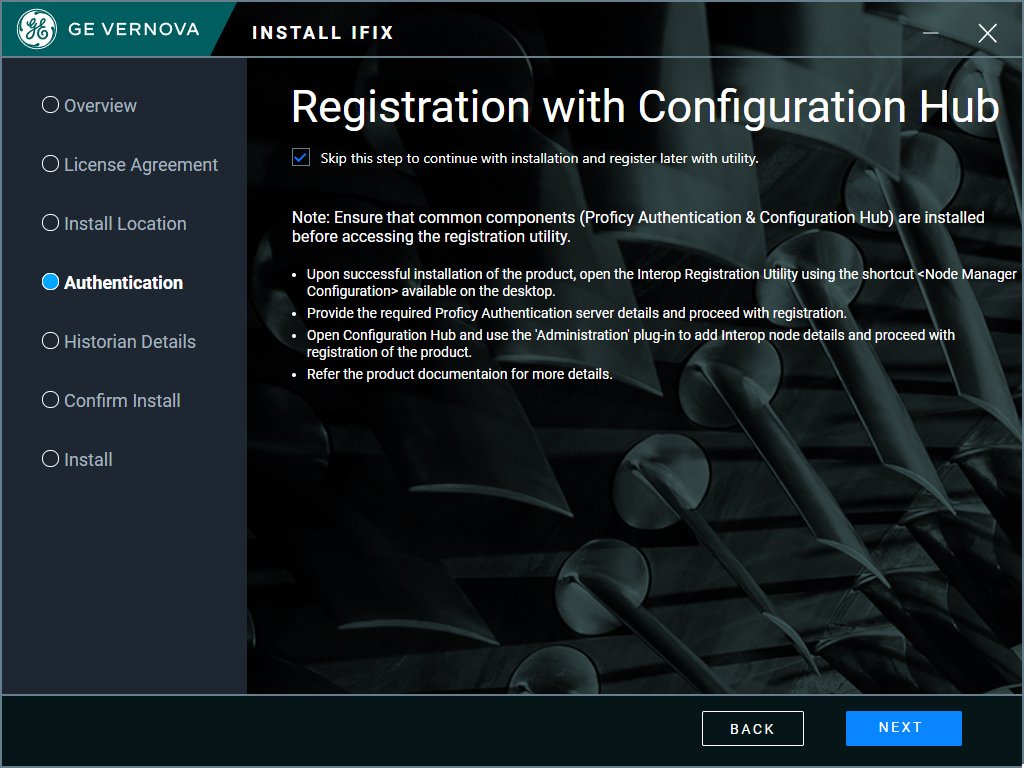Image resolution: width=1024 pixels, height=768 pixels.
Task: Click the Back button
Action: (x=752, y=728)
